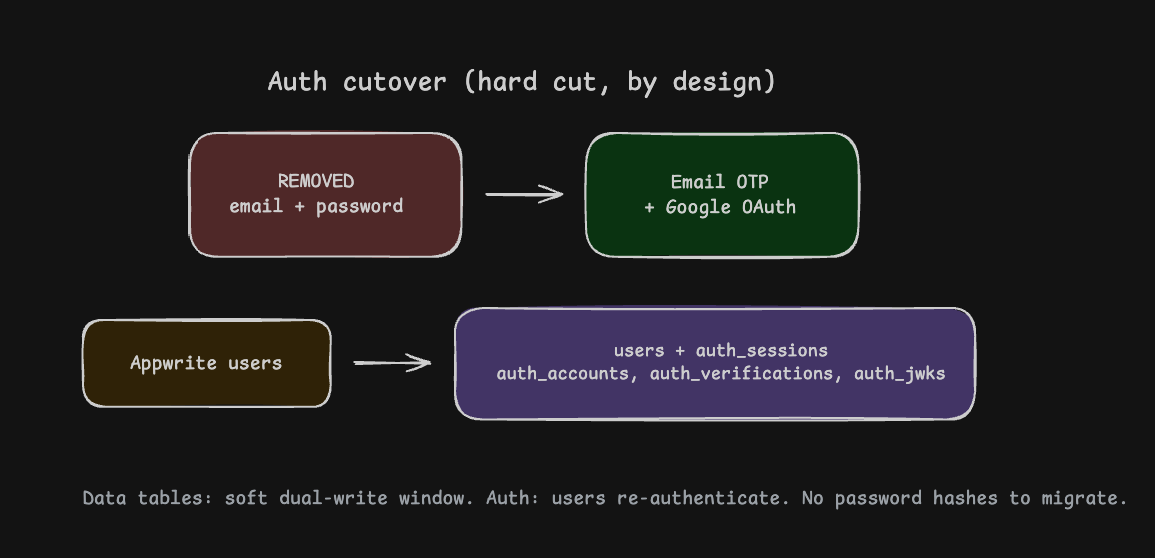Select the arrow from Appwrite users box

point(393,362)
